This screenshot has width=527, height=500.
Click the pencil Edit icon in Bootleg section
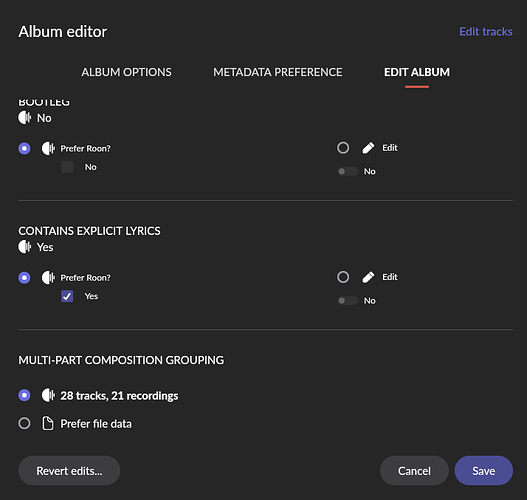tap(368, 148)
